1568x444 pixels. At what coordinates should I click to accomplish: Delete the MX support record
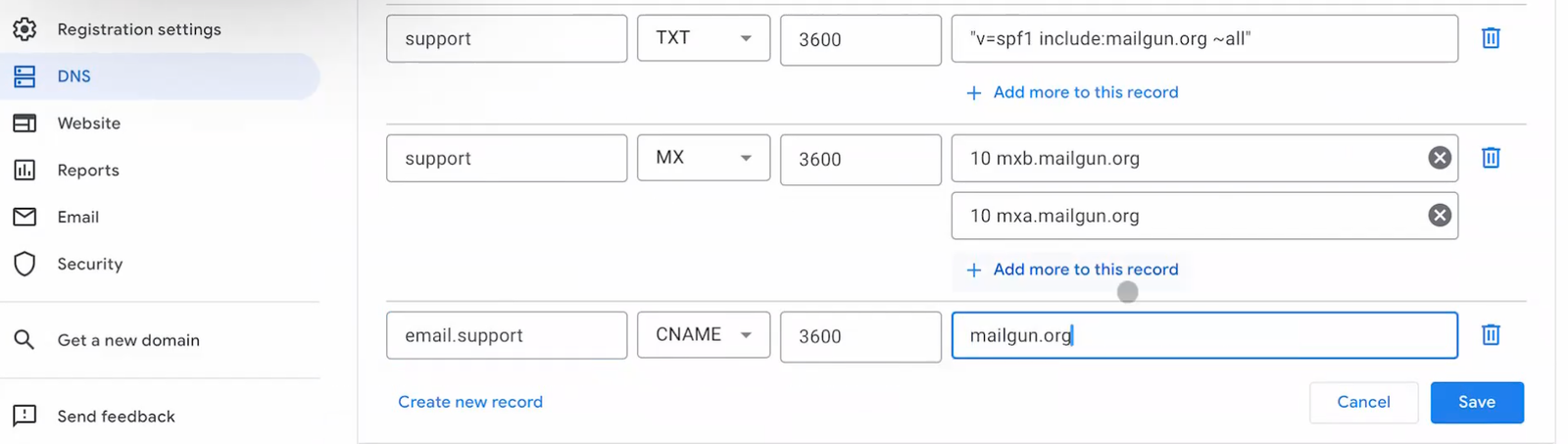(1491, 158)
